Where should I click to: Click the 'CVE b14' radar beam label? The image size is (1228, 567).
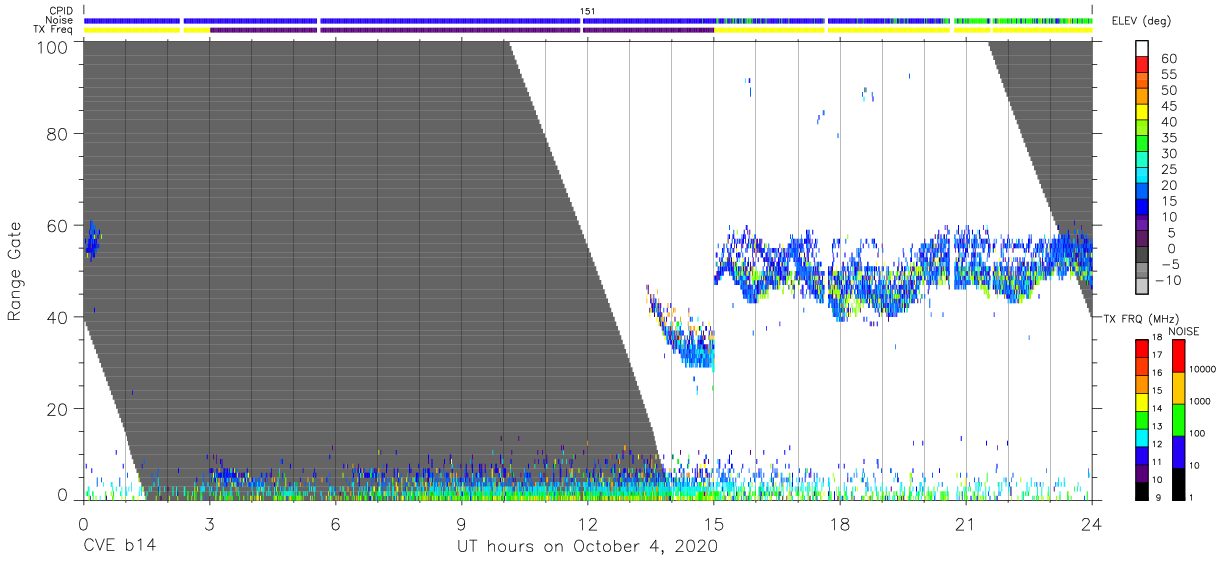(x=119, y=547)
